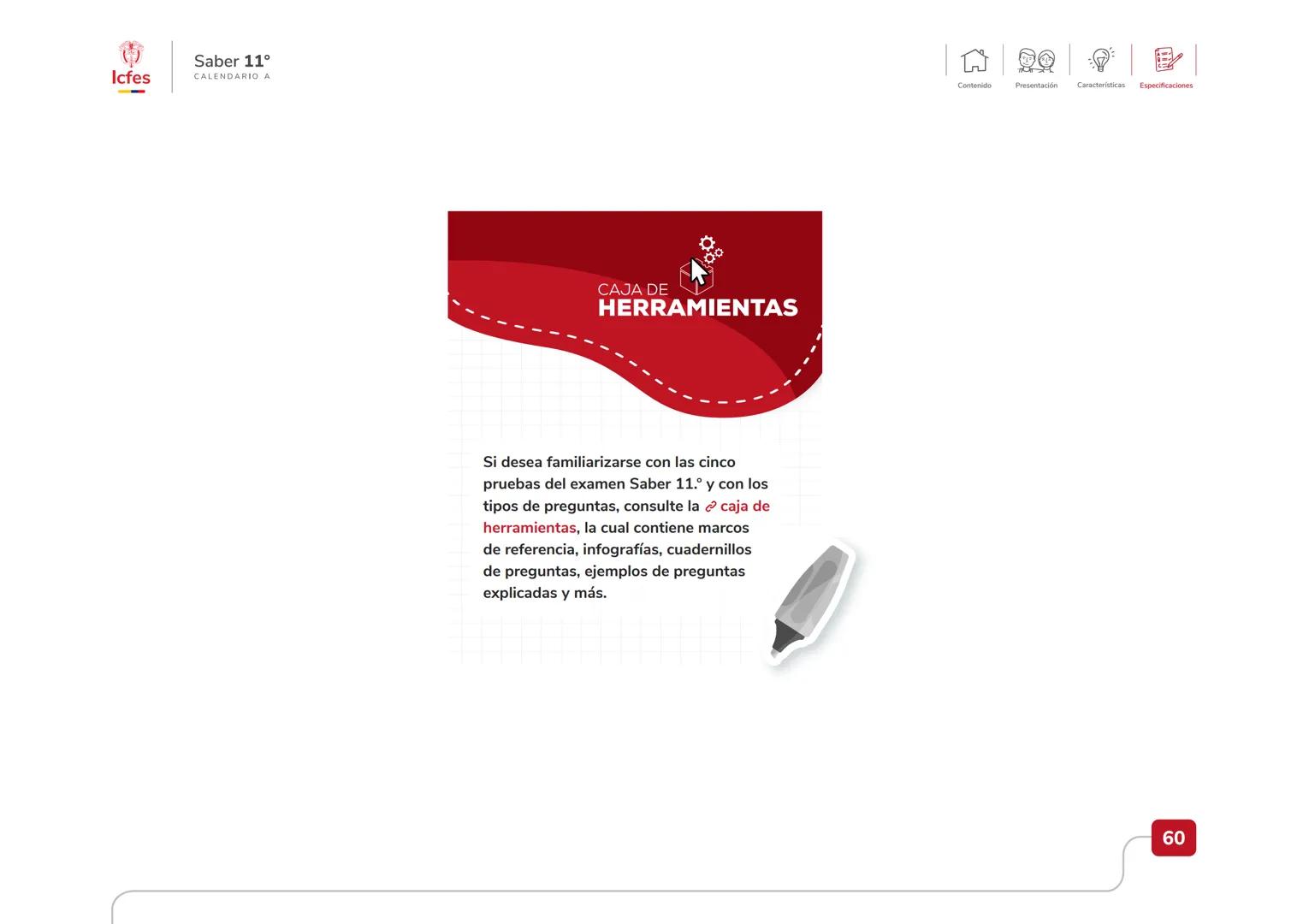Select the Características lightbulb icon
The image size is (1309, 924).
point(1100,60)
